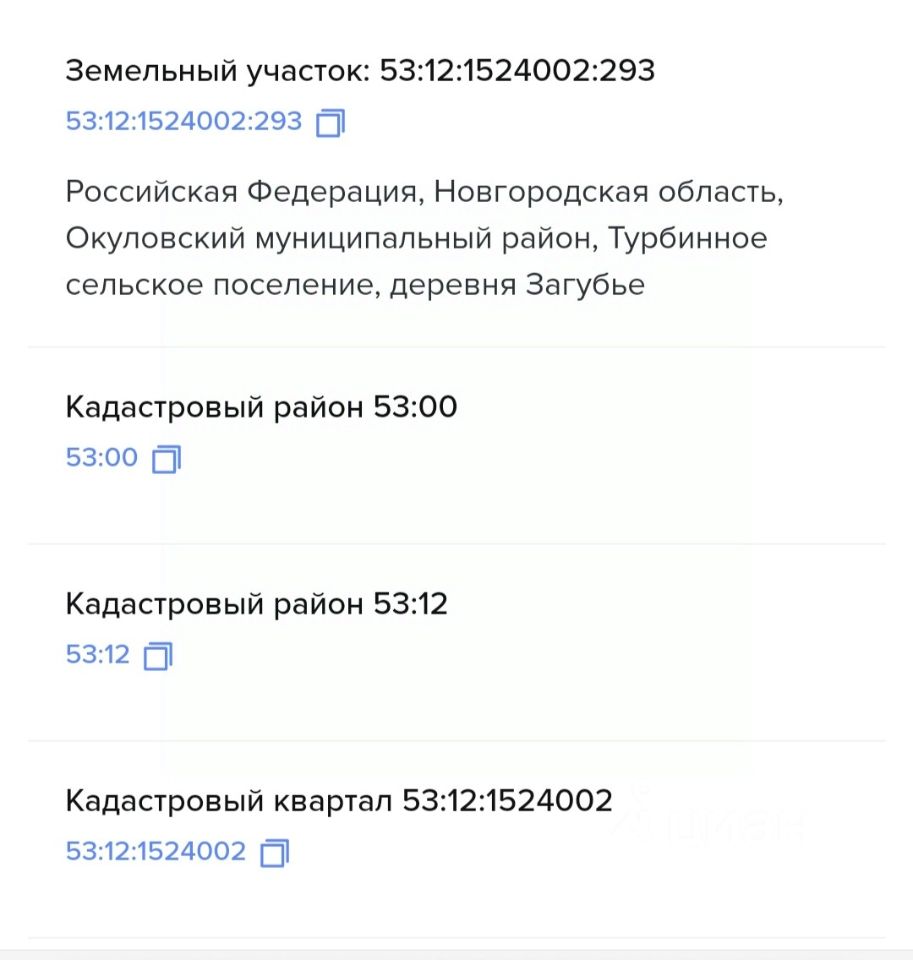
Task: Click "деревня Загубье" in the address
Action: tap(517, 285)
